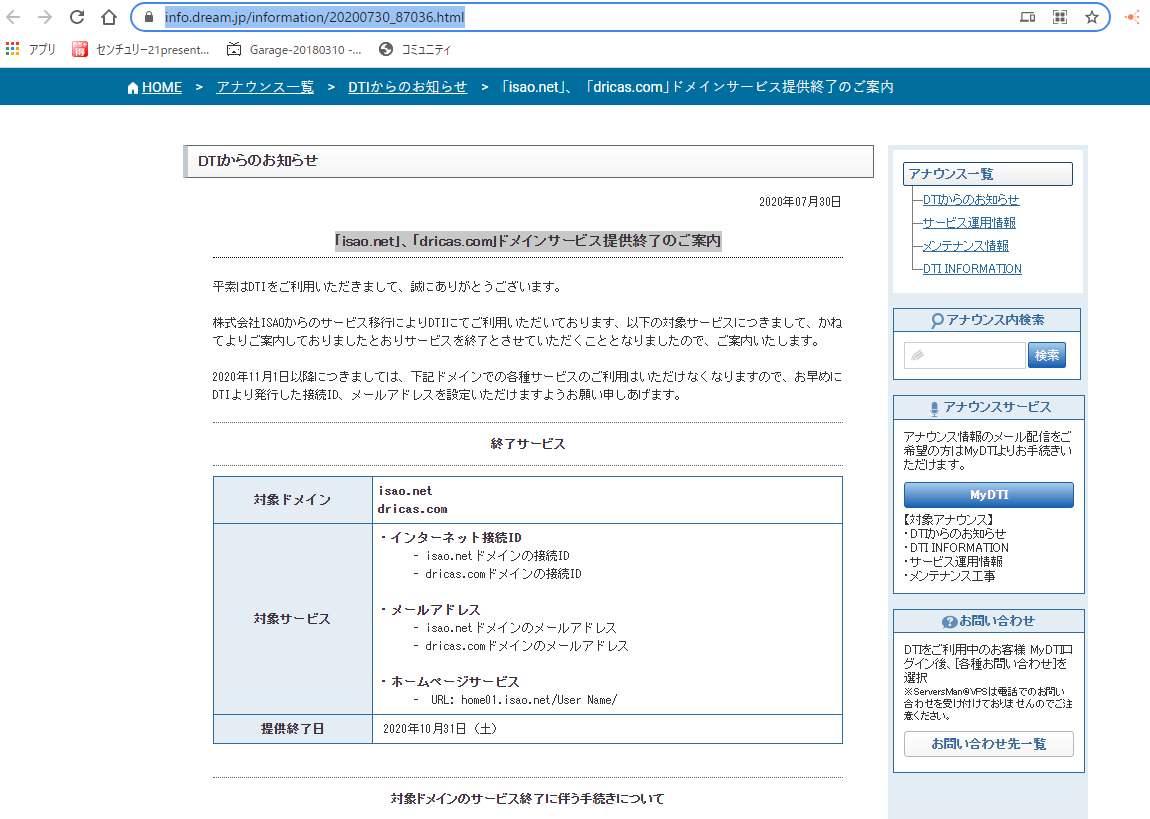
Task: Open sidebar DTIからのお知らせ link
Action: click(x=971, y=199)
